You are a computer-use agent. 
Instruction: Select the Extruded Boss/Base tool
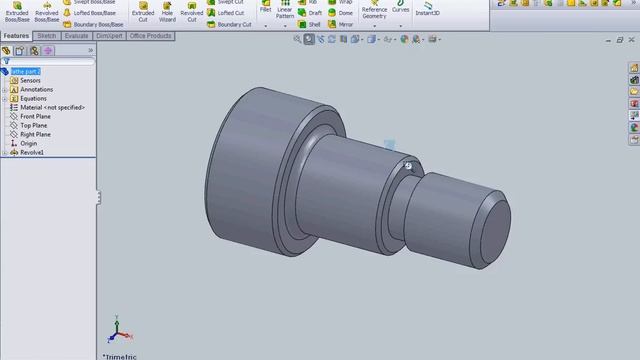click(x=17, y=12)
